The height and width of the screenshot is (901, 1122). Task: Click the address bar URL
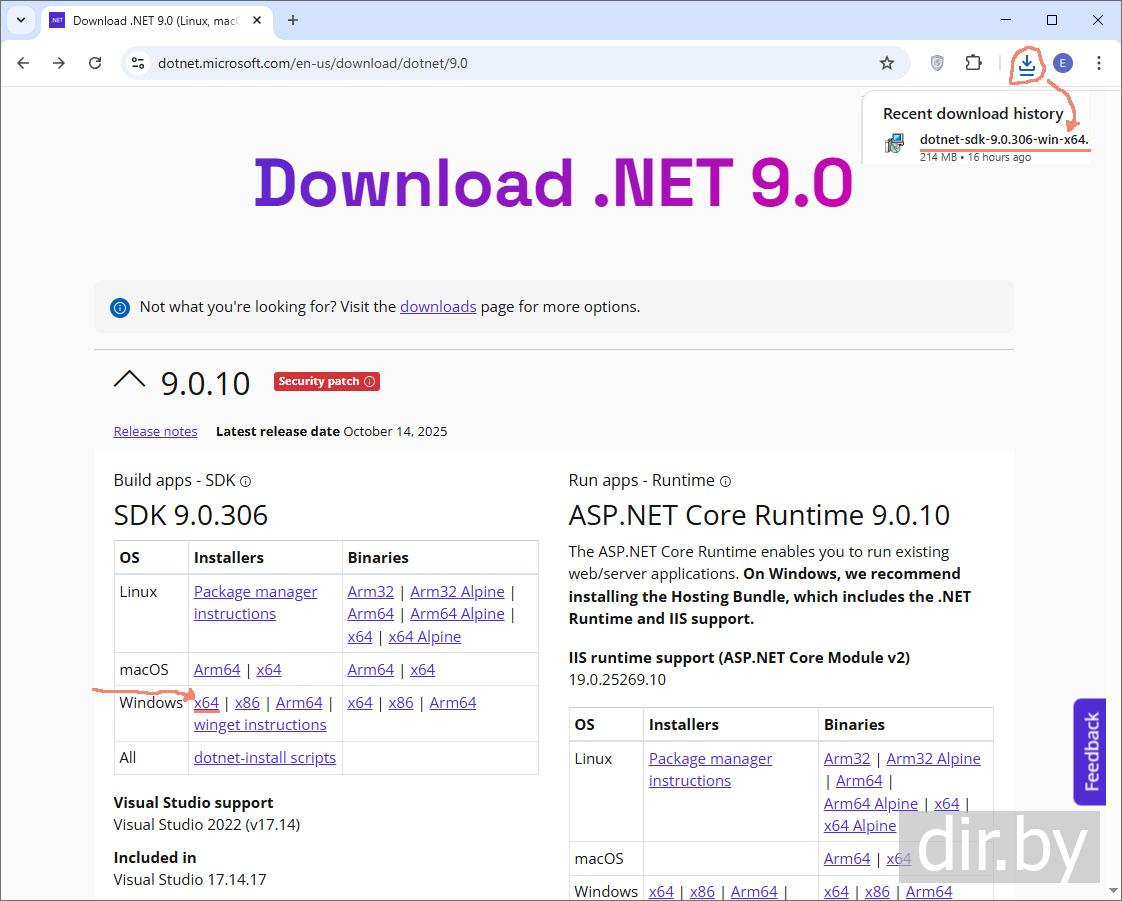[313, 63]
